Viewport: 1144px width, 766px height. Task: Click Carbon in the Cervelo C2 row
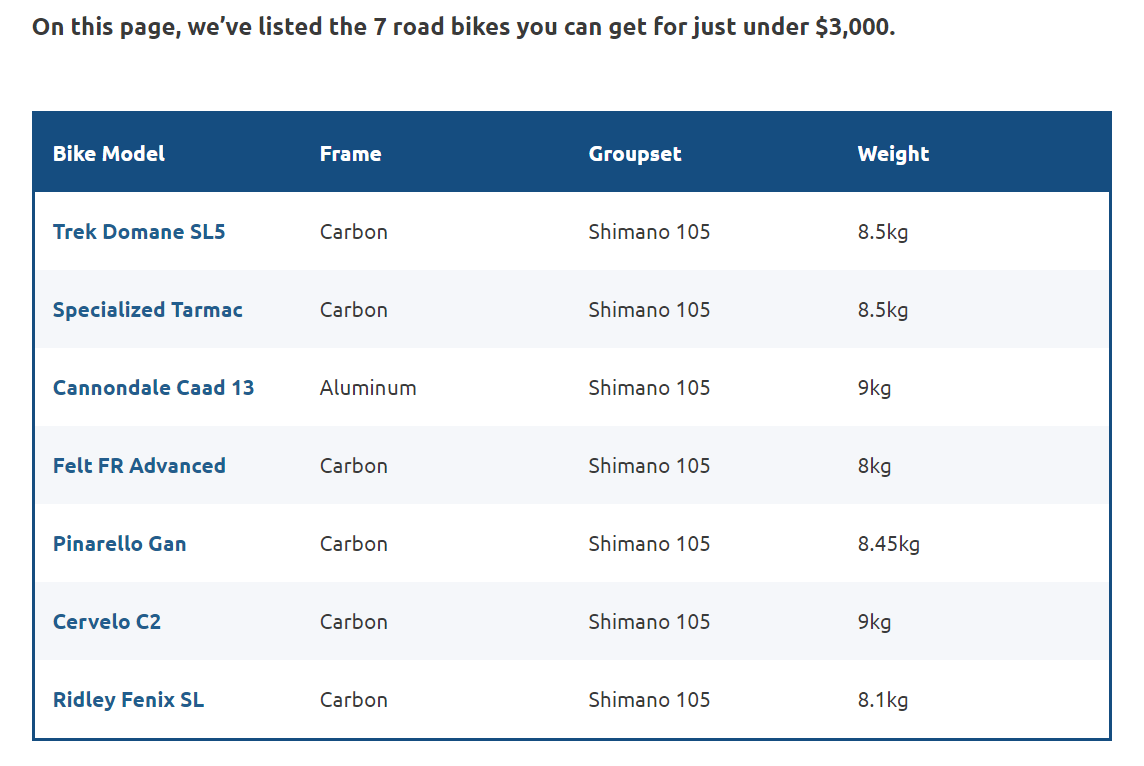354,622
